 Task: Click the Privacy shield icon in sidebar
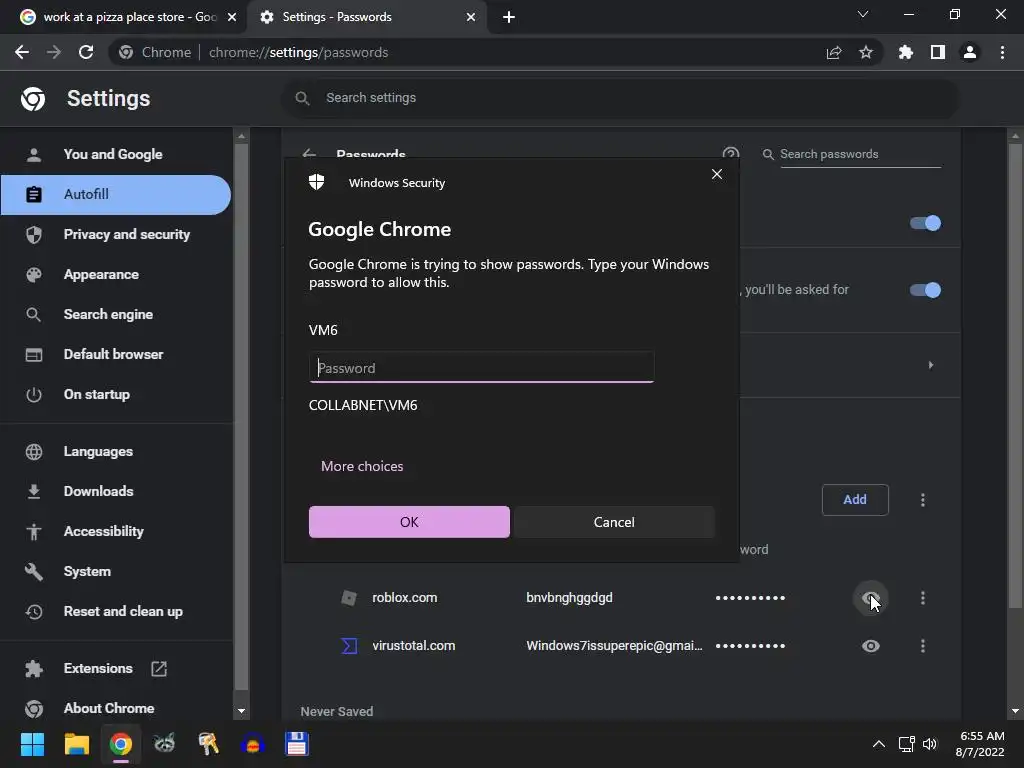(33, 234)
